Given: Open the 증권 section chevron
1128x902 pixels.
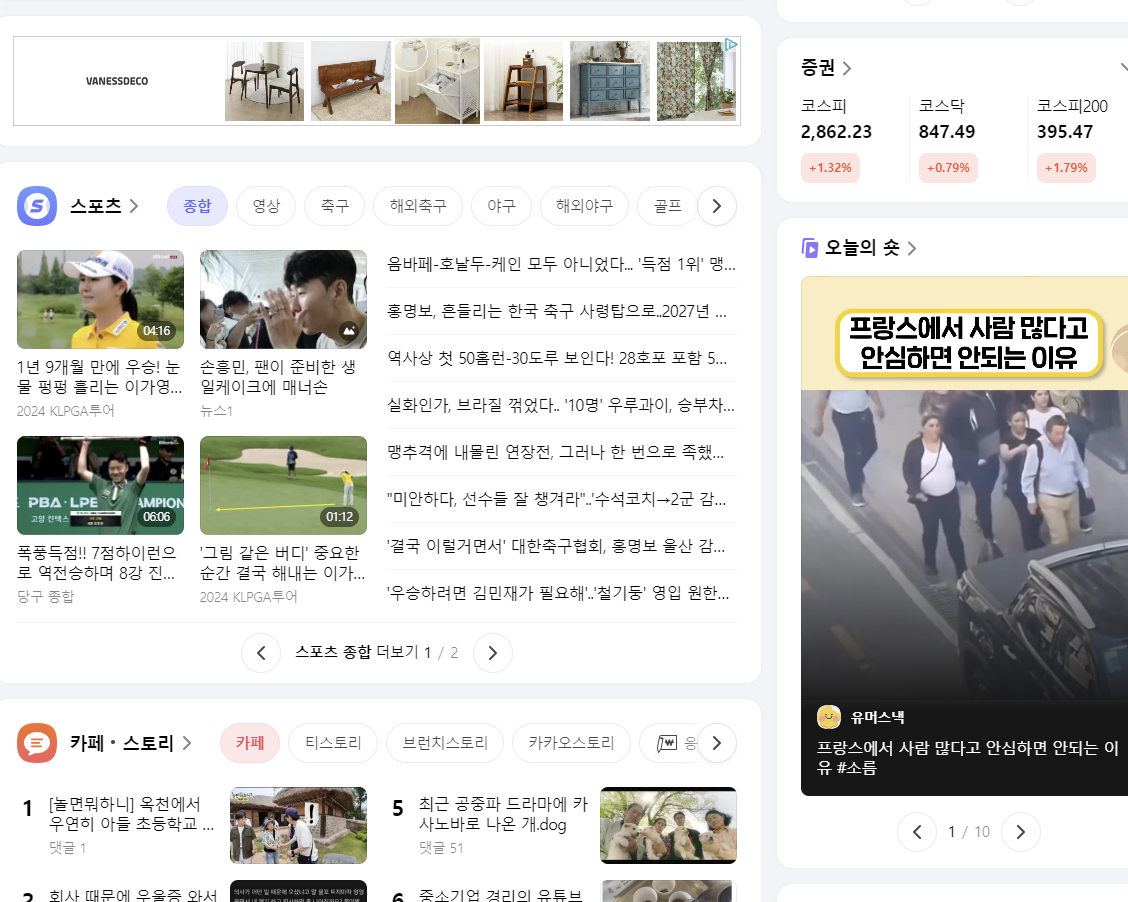Looking at the screenshot, I should click(847, 68).
